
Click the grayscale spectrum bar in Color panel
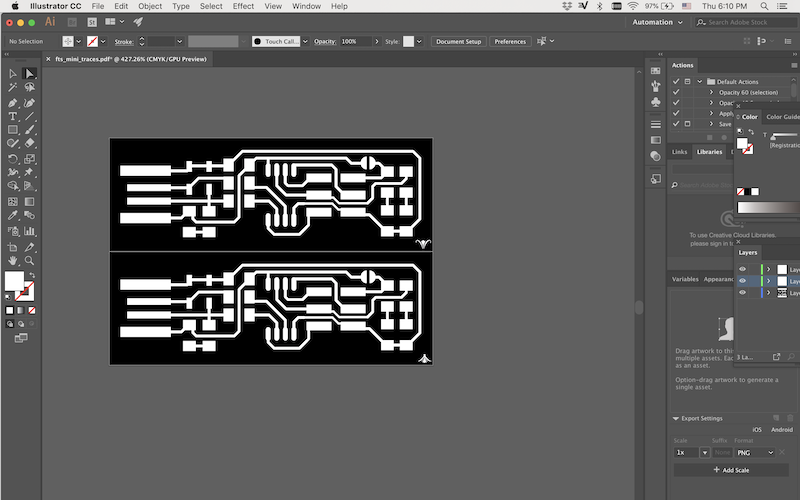768,207
